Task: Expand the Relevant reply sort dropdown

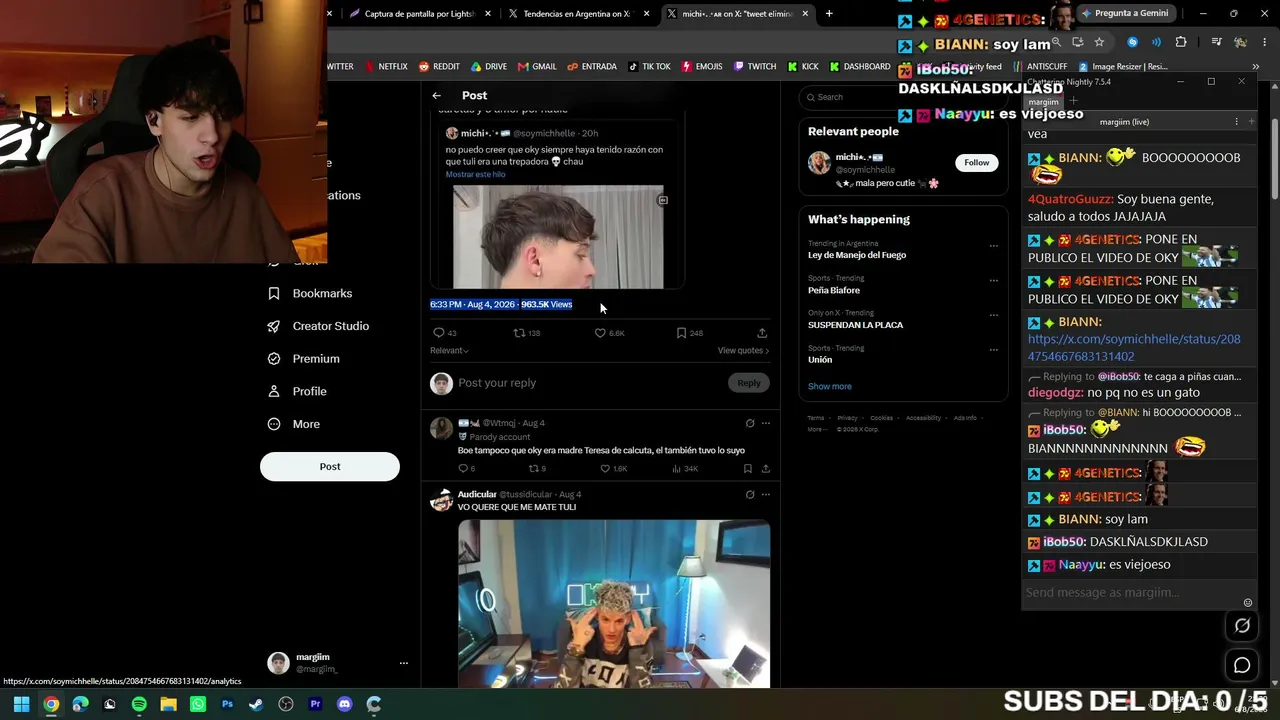Action: pyautogui.click(x=449, y=350)
